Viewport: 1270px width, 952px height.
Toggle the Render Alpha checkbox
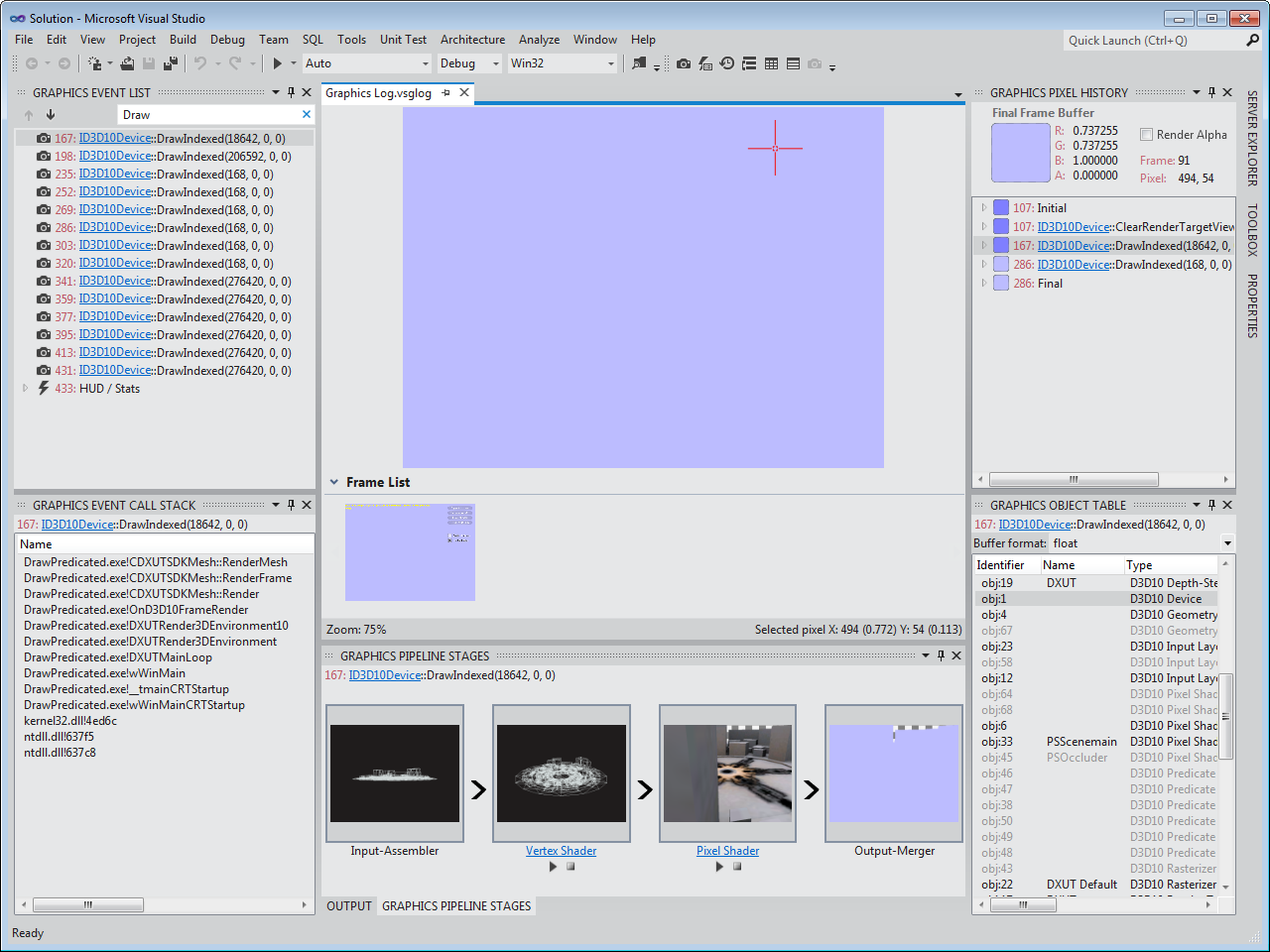click(x=1146, y=134)
